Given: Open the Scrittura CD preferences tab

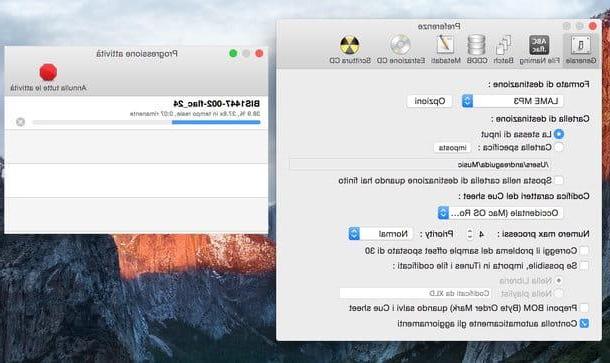Looking at the screenshot, I should 350,50.
